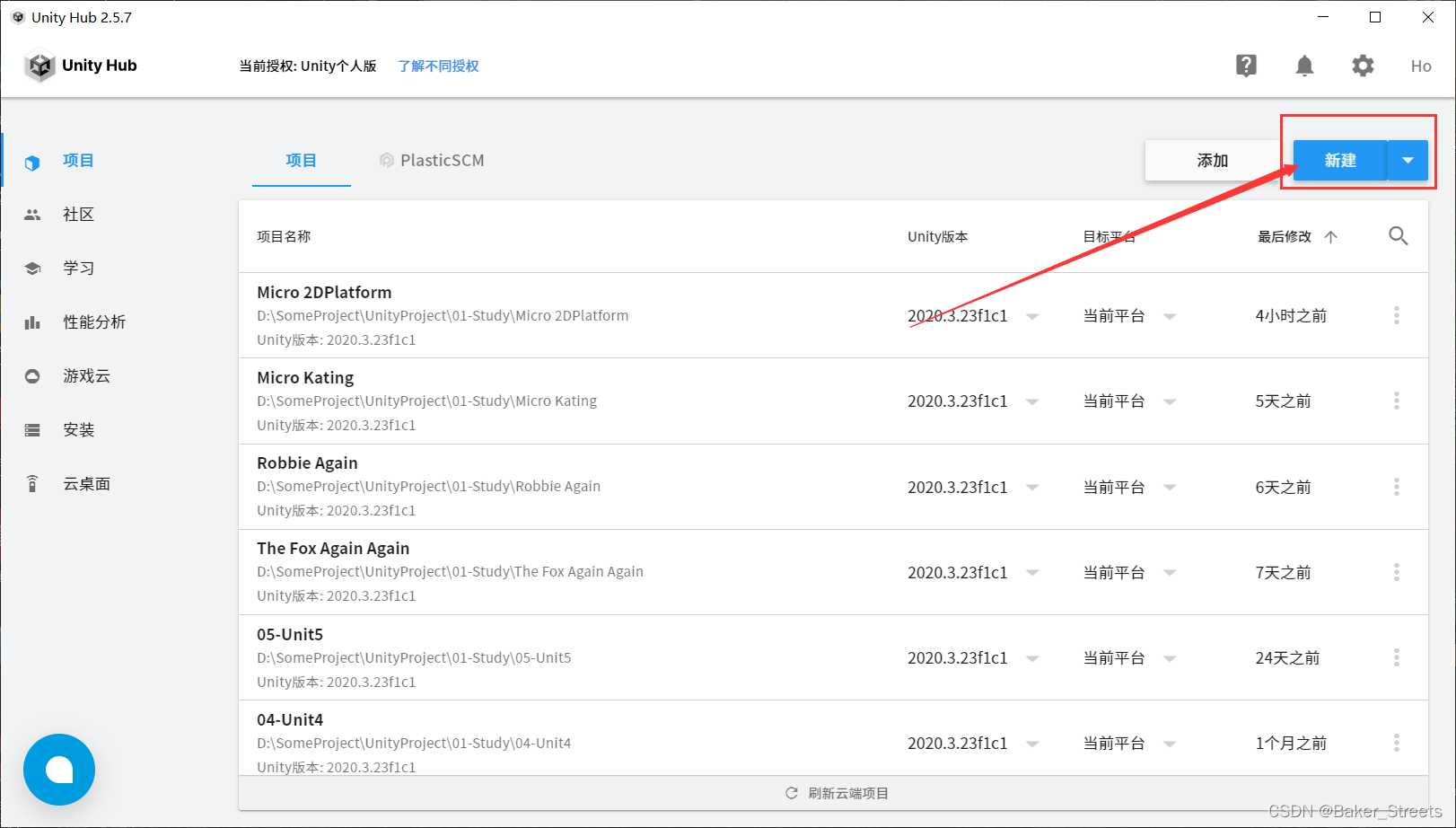This screenshot has width=1456, height=828.
Task: Click the 新建 button
Action: coord(1340,161)
